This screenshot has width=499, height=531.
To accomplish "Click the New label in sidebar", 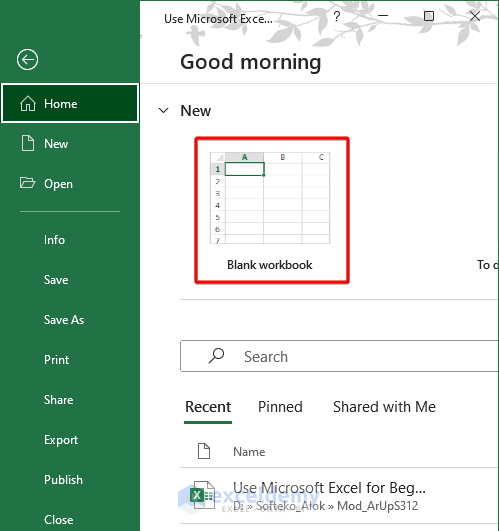I will (x=56, y=144).
